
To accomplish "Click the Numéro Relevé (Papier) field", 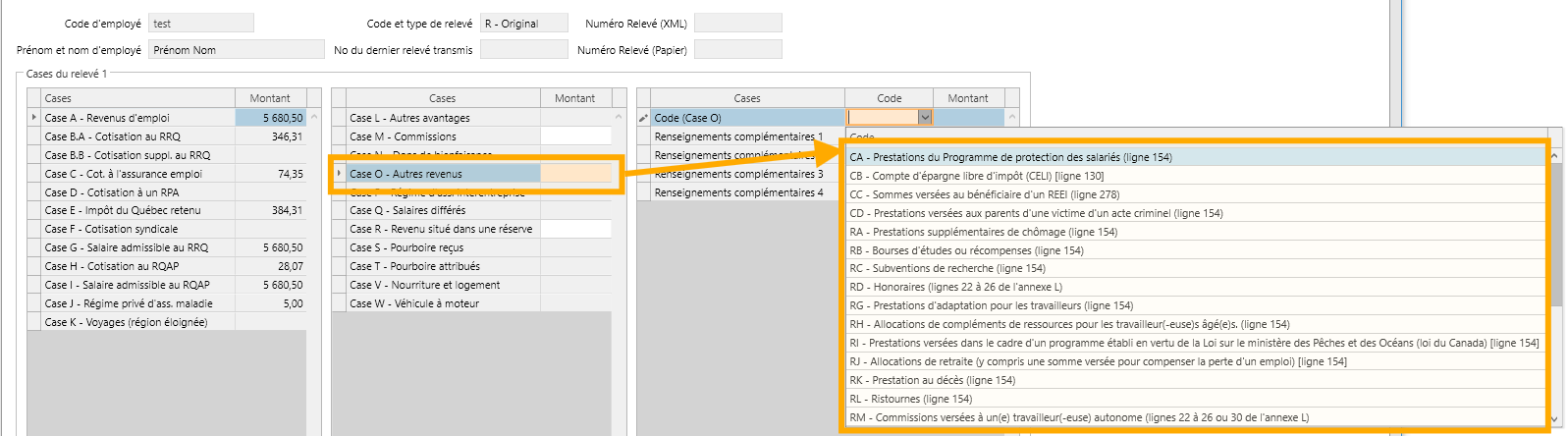I will point(738,49).
